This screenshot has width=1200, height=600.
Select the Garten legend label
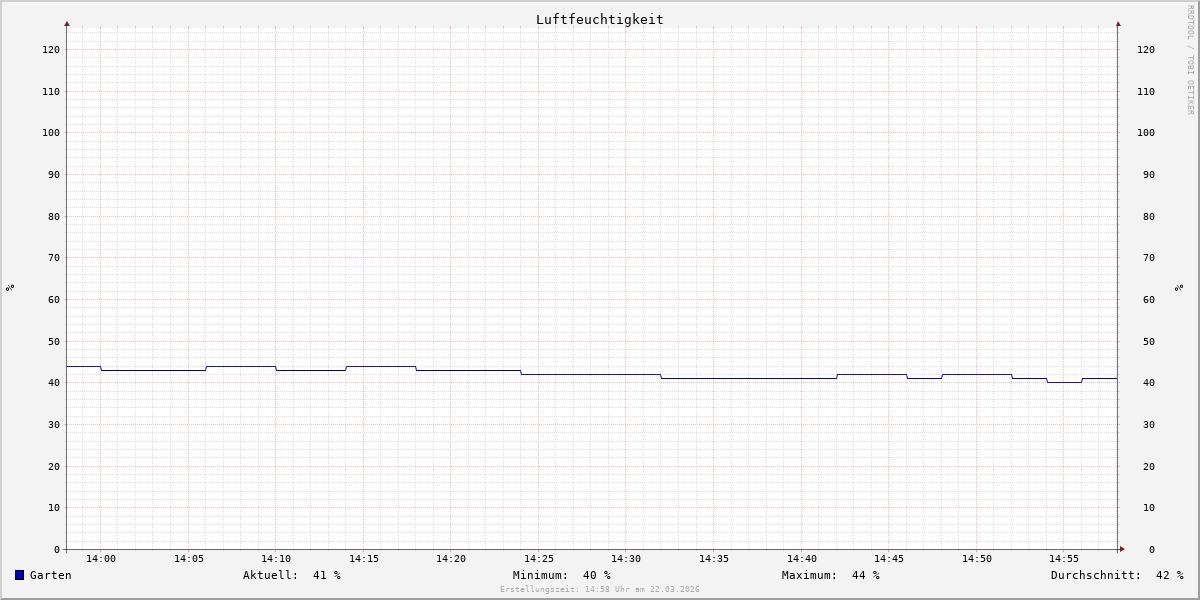51,575
